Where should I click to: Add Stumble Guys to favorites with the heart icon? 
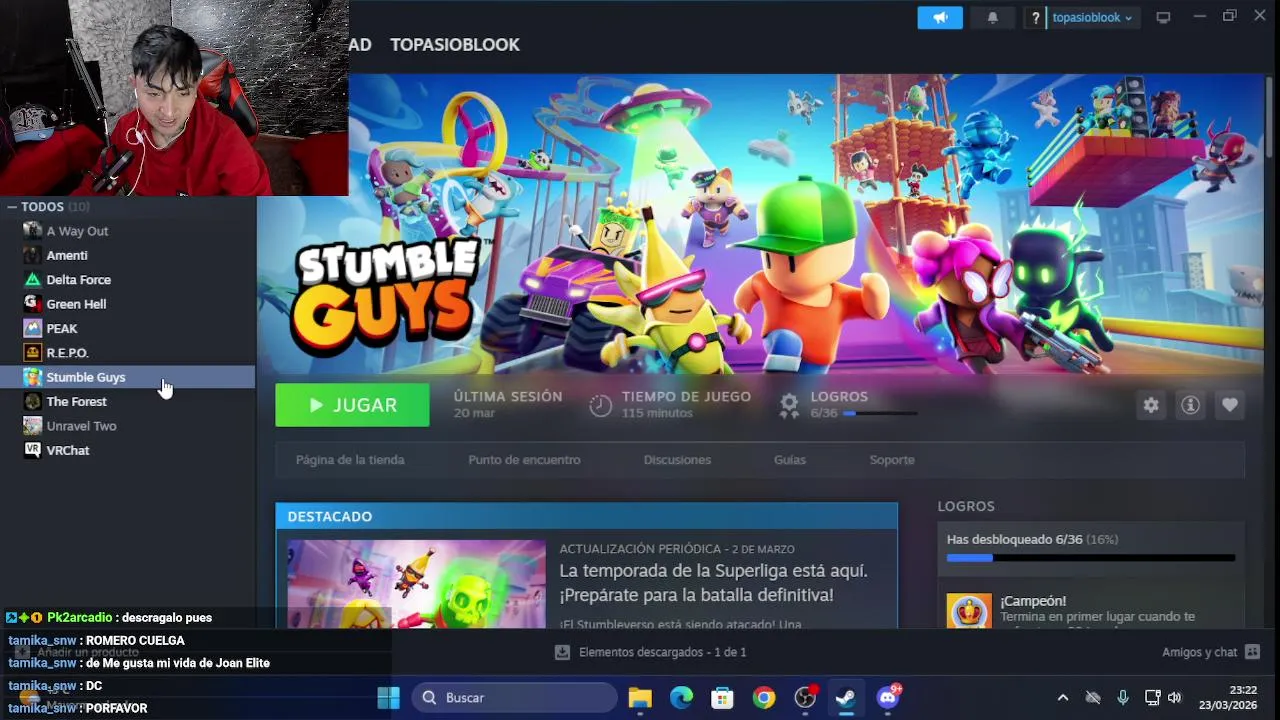[x=1230, y=405]
